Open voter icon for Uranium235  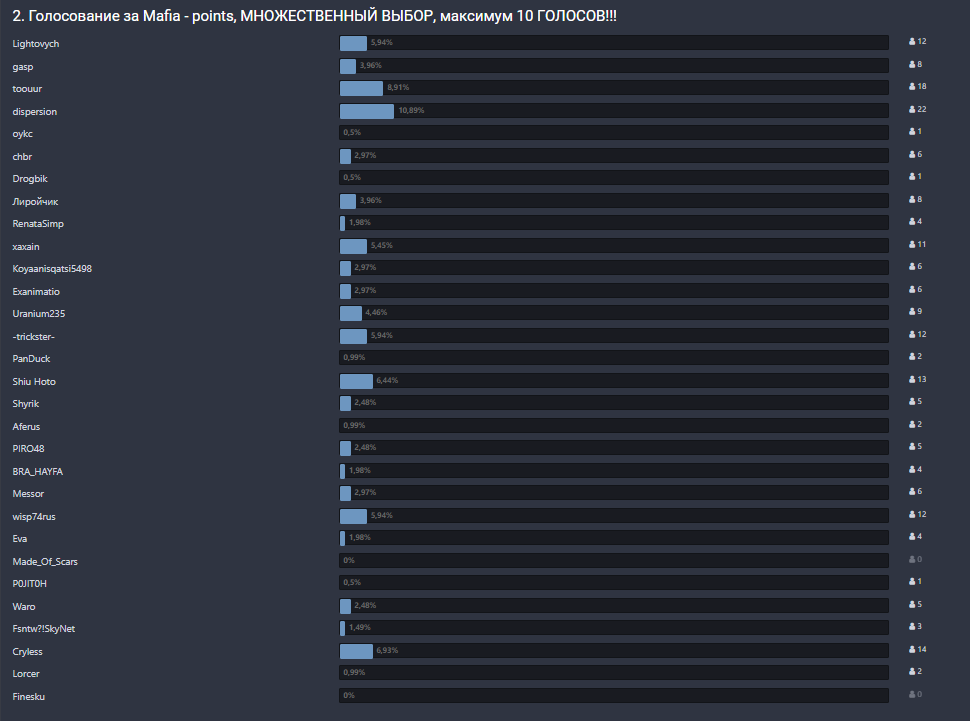pos(912,312)
